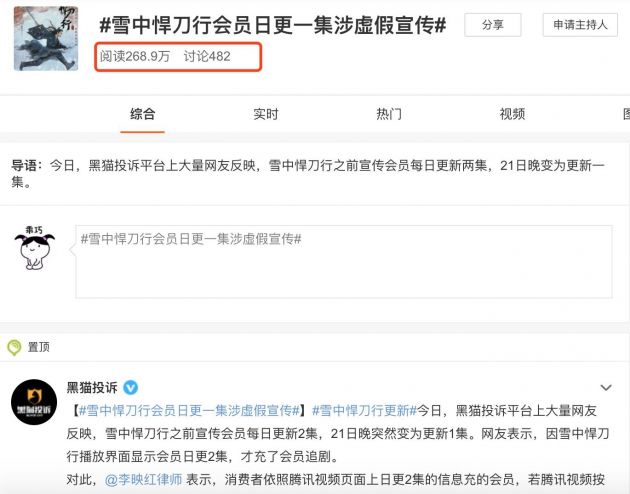Click the 讨论482 discussion count text
The image size is (630, 494).
click(207, 56)
